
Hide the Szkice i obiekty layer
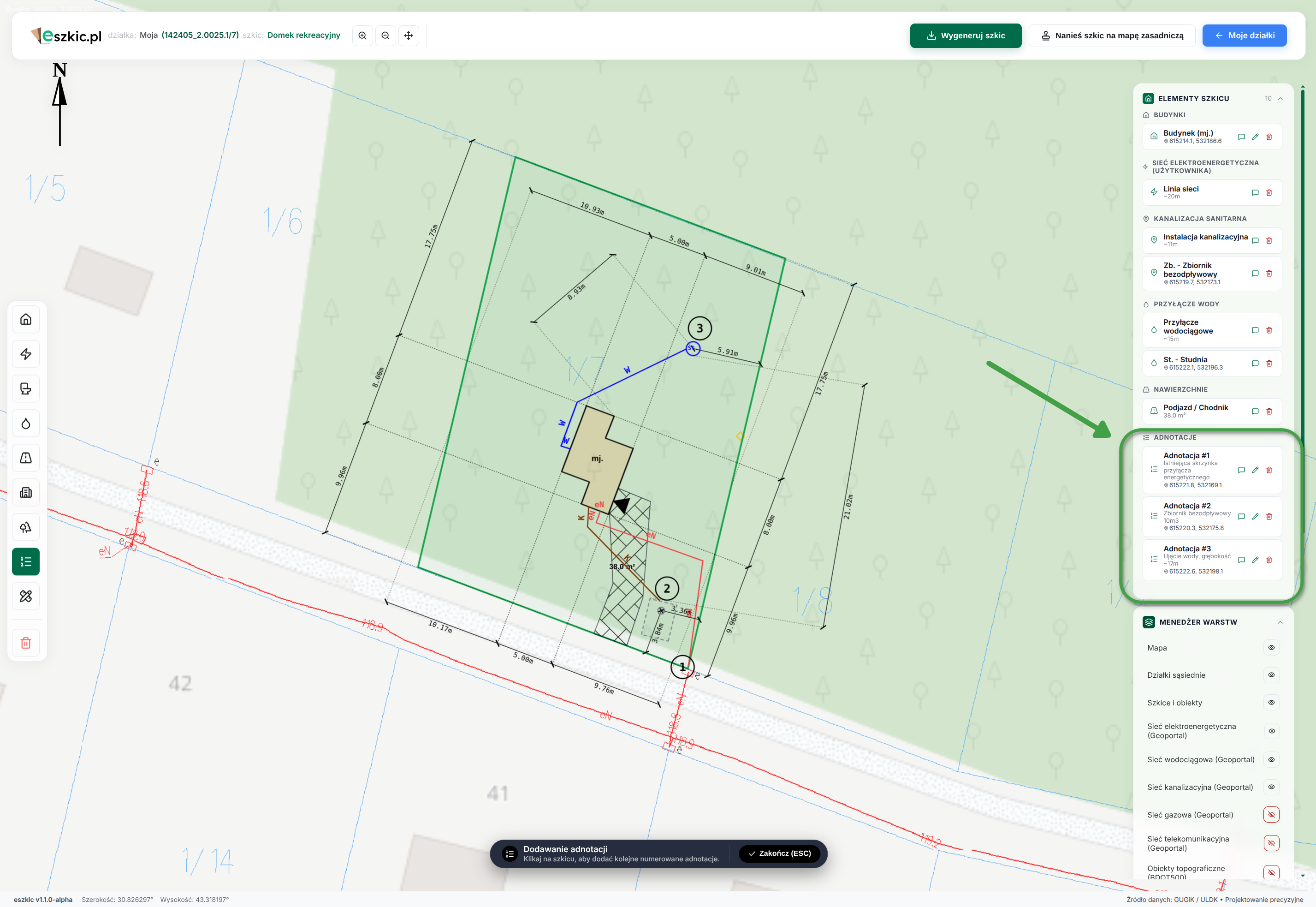click(x=1272, y=703)
